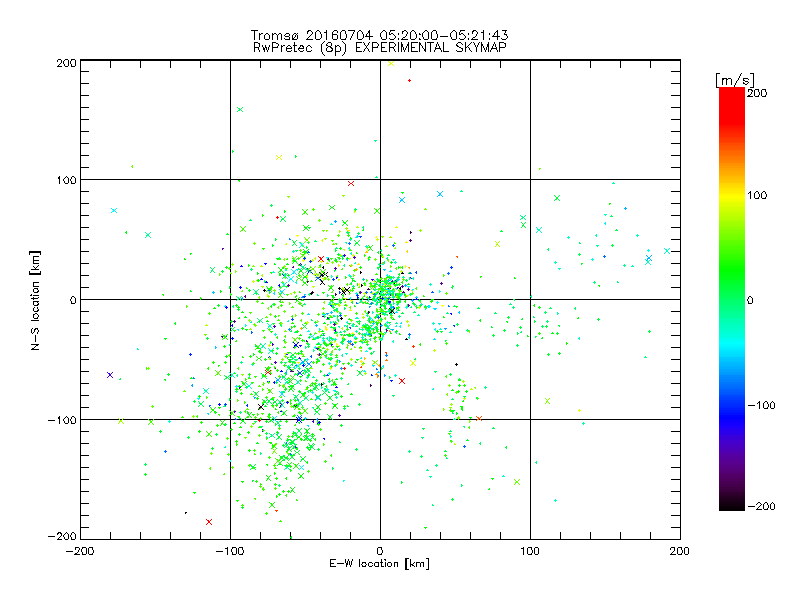Click the x-axis tick label '-200'

(80, 552)
